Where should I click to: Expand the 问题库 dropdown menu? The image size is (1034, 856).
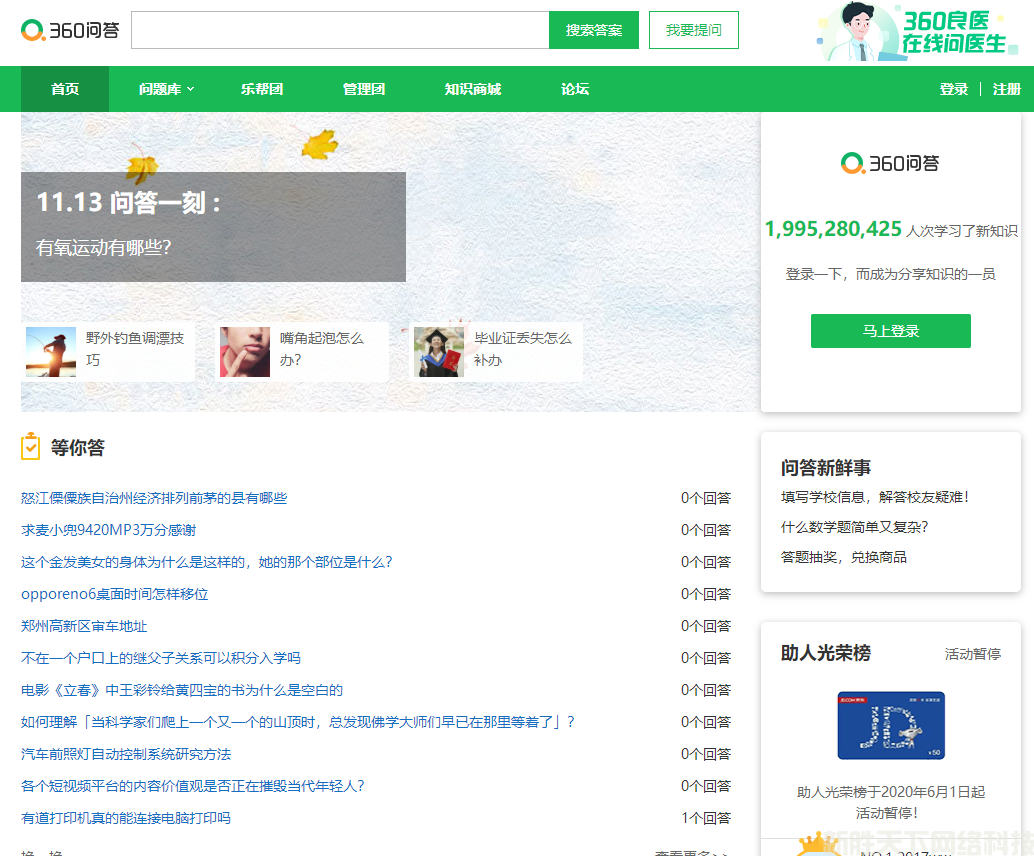tap(166, 89)
